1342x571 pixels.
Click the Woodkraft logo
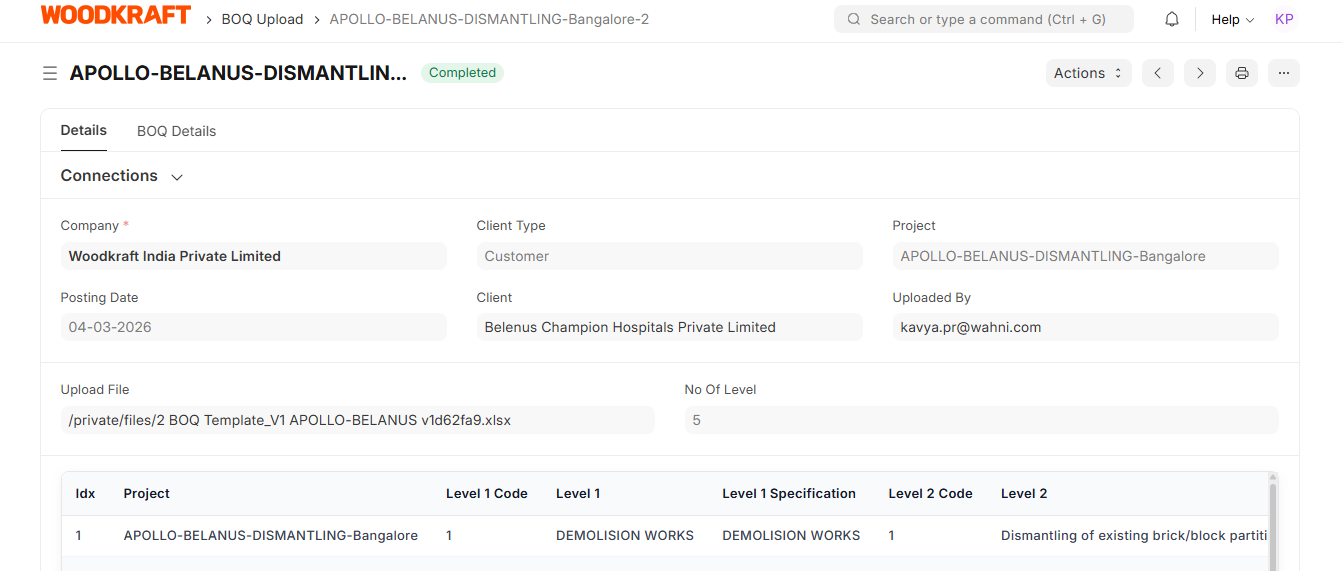tap(116, 16)
